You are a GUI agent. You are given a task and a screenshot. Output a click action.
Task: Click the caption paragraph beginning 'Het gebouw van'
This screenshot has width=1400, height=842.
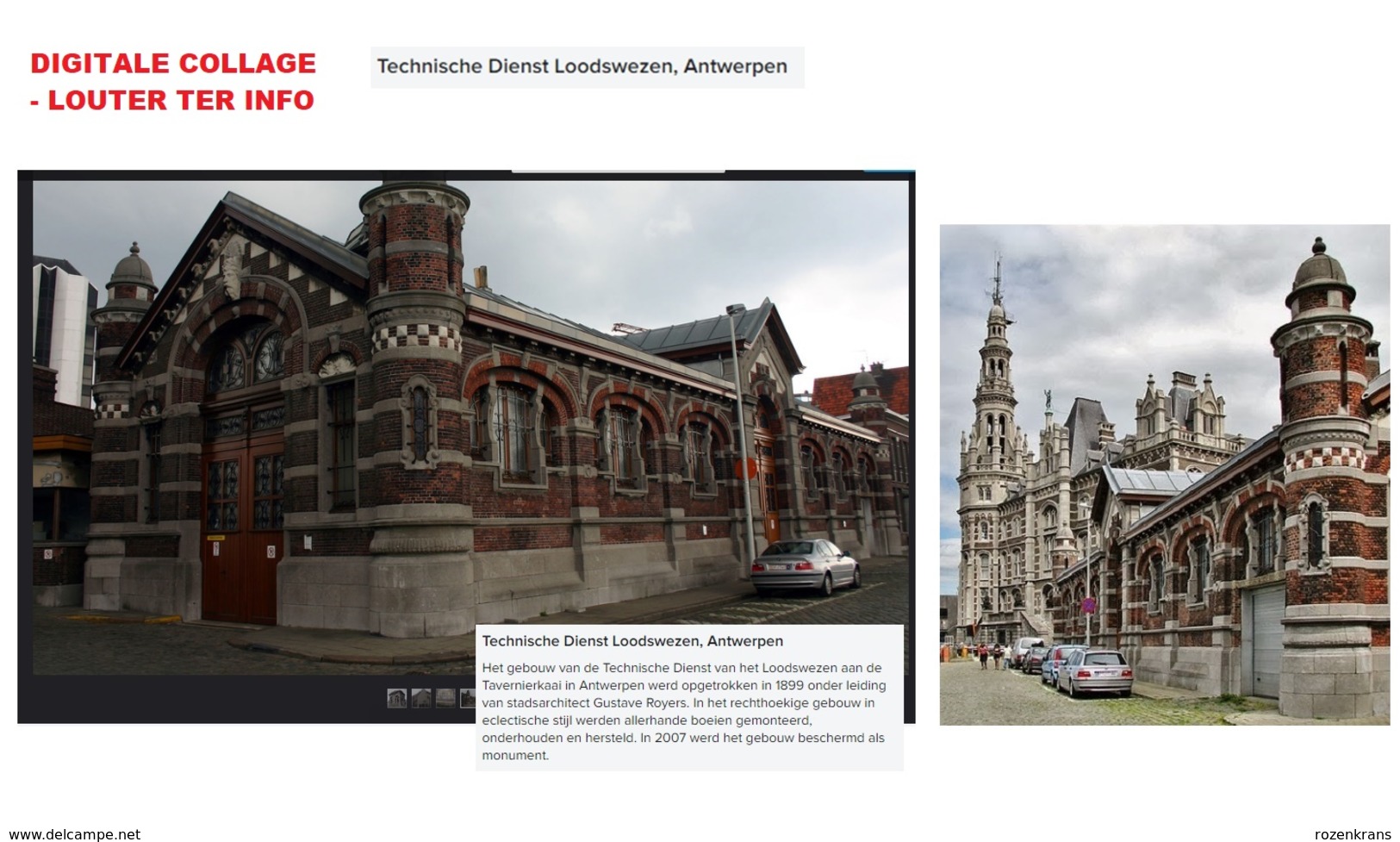tap(684, 712)
